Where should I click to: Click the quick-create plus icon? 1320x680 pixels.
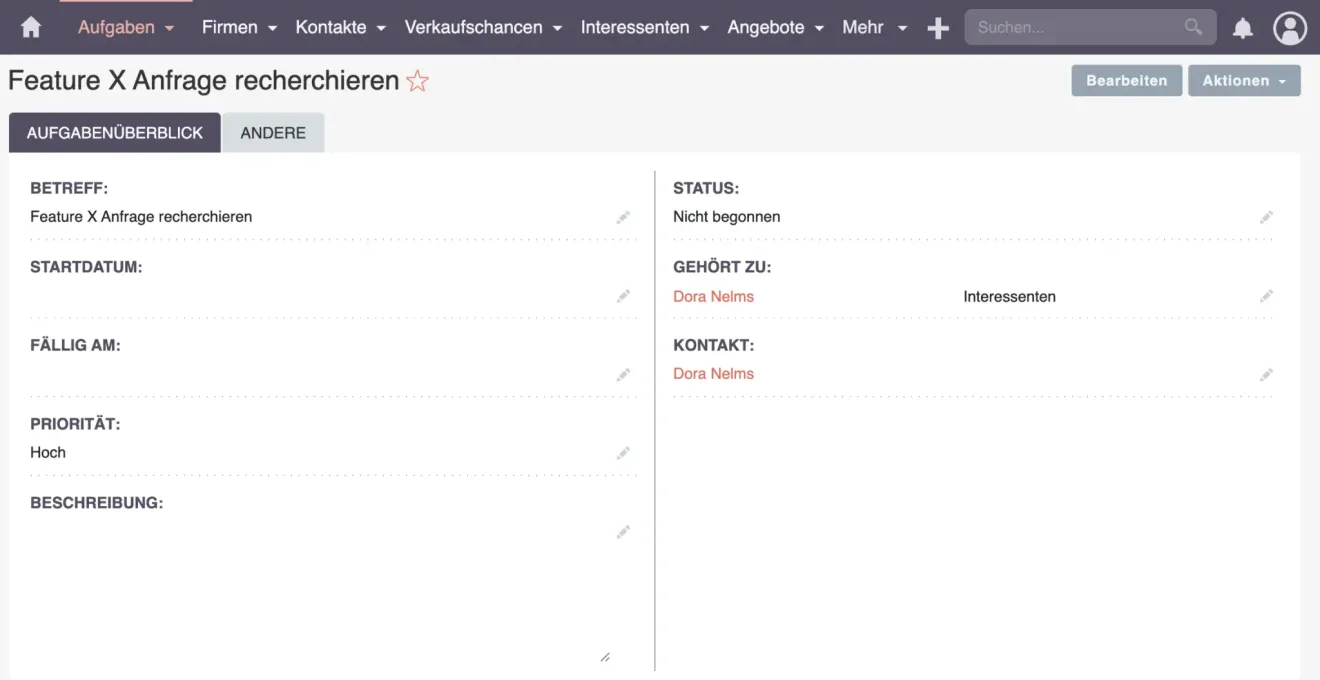click(x=938, y=27)
